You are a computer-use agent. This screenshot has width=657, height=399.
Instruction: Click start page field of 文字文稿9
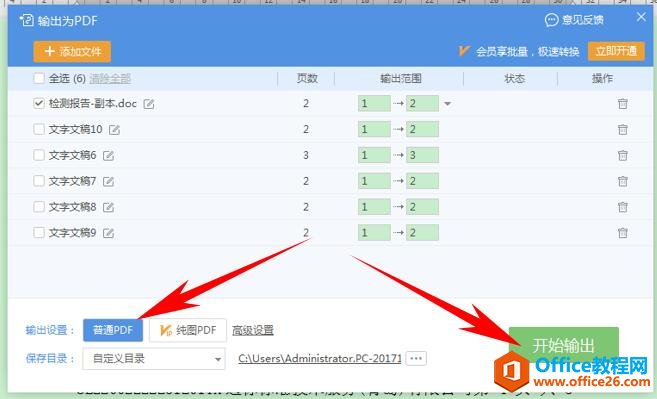[x=374, y=233]
